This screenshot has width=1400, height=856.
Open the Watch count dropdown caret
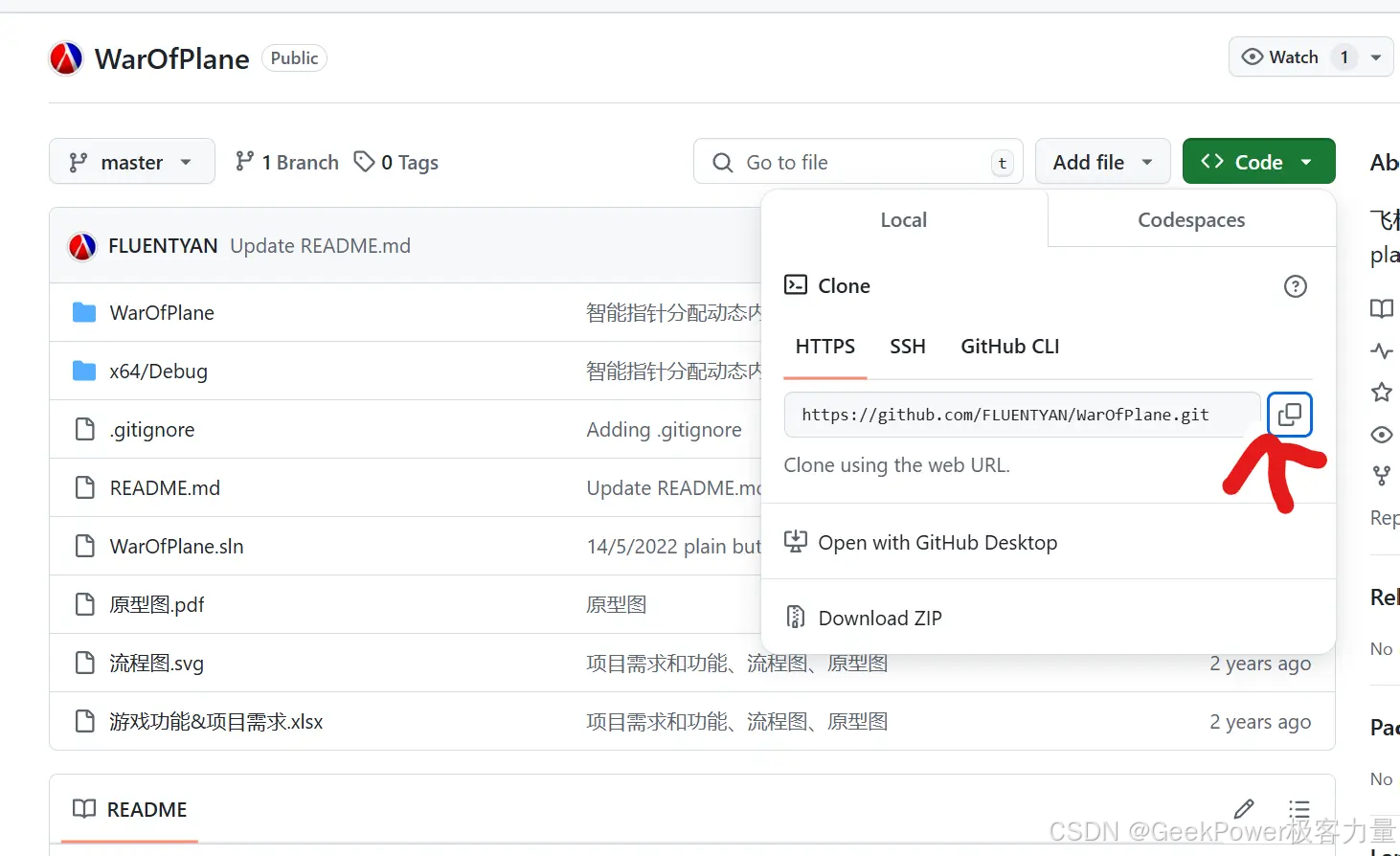1376,56
